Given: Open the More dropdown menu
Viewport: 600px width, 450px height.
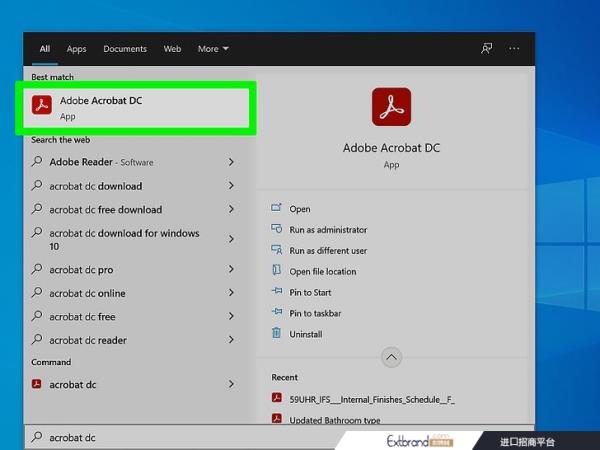Looking at the screenshot, I should click(213, 49).
